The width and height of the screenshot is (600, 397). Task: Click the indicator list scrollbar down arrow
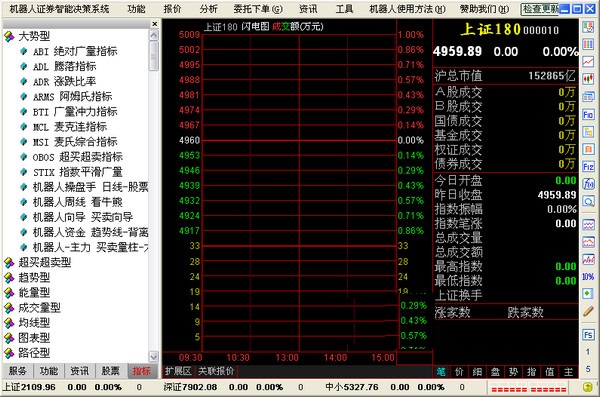[154, 356]
